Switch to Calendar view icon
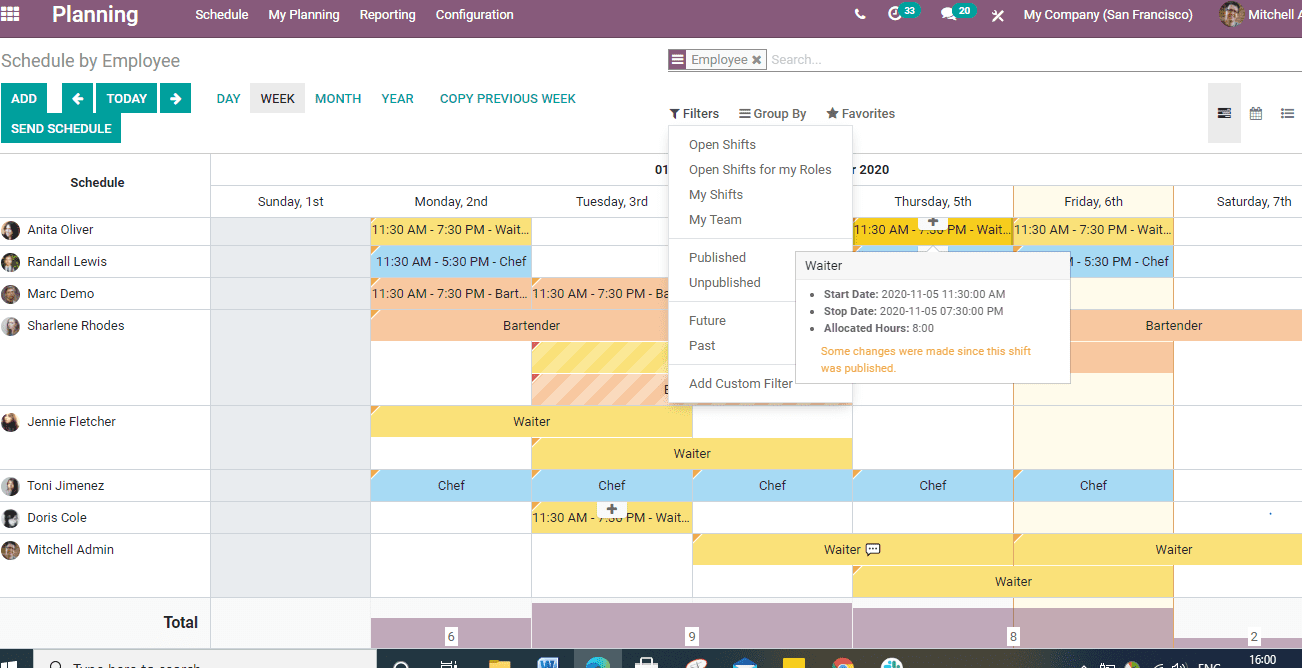Screen dimensions: 1302x668 coord(1255,113)
